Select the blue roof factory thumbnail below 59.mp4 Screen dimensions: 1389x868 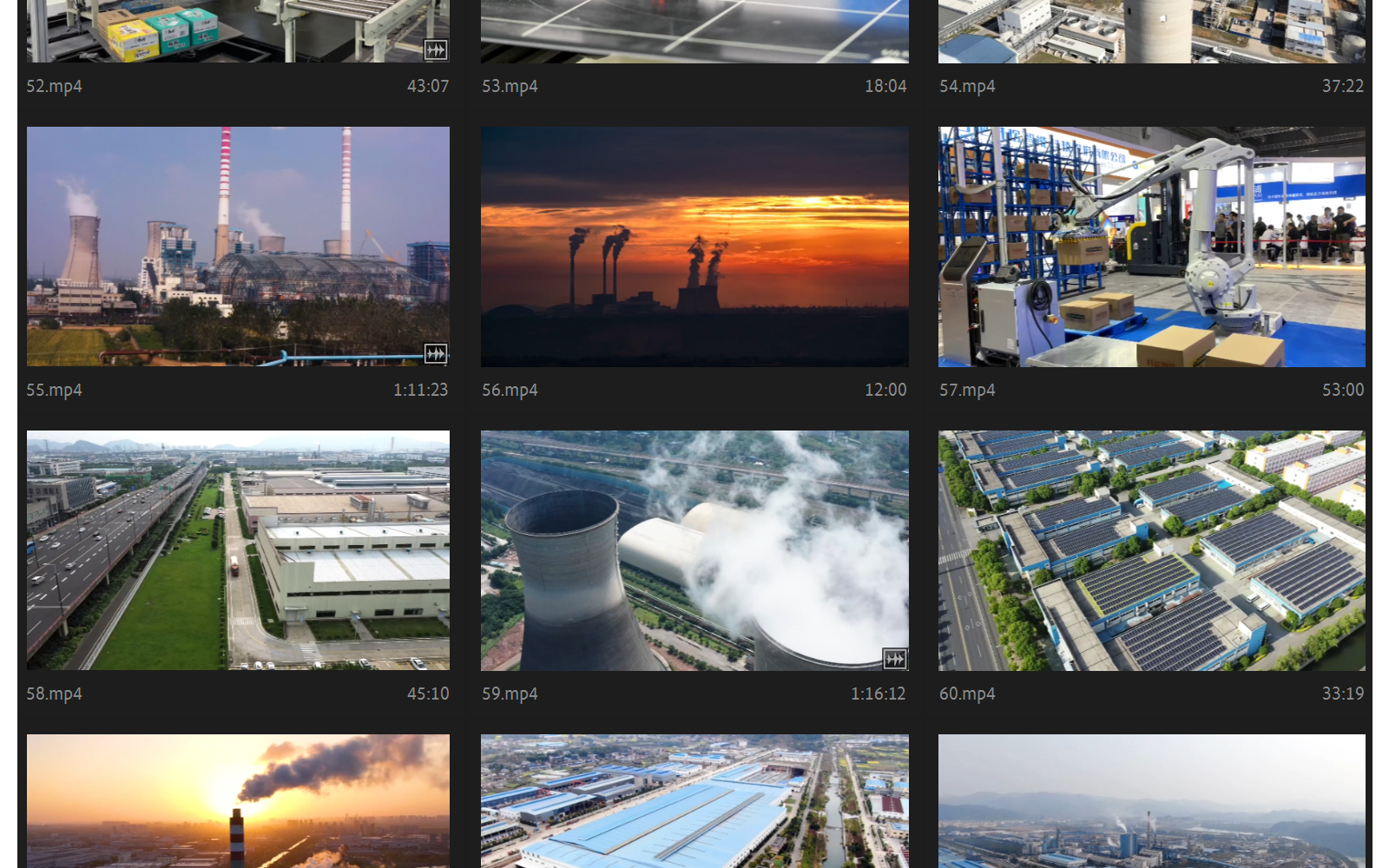click(694, 801)
